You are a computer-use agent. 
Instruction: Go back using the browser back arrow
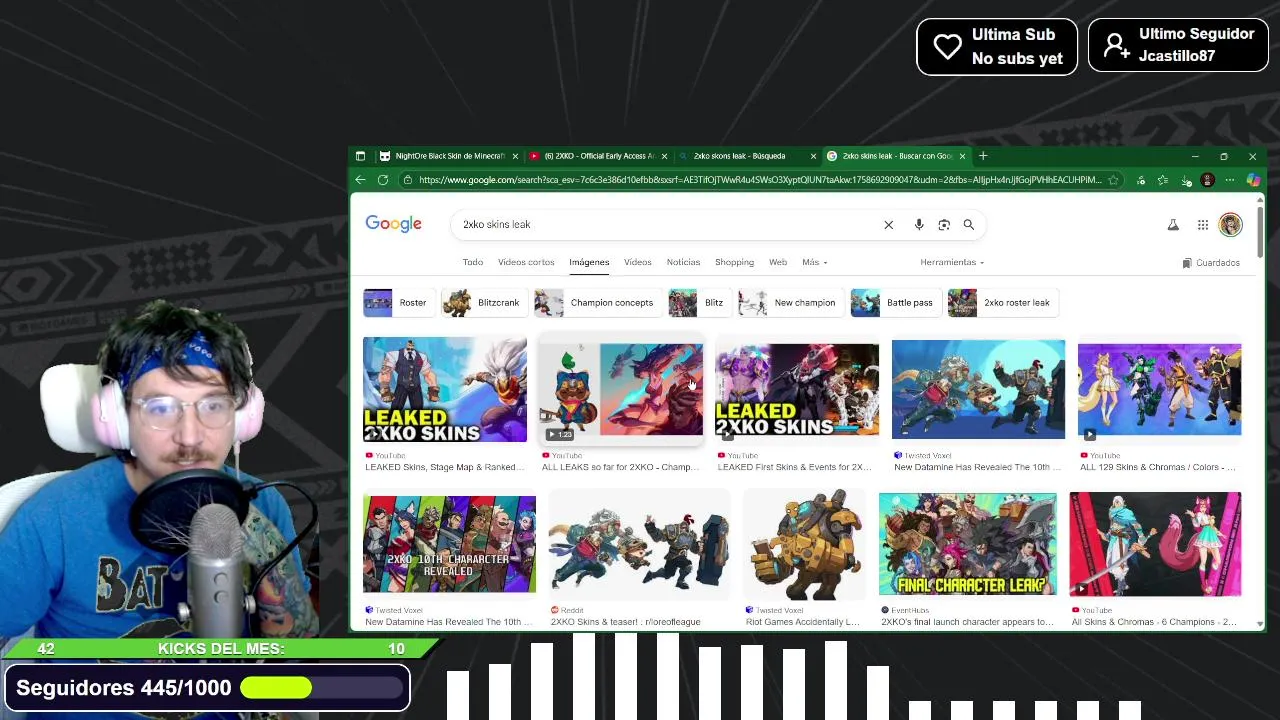click(x=360, y=180)
